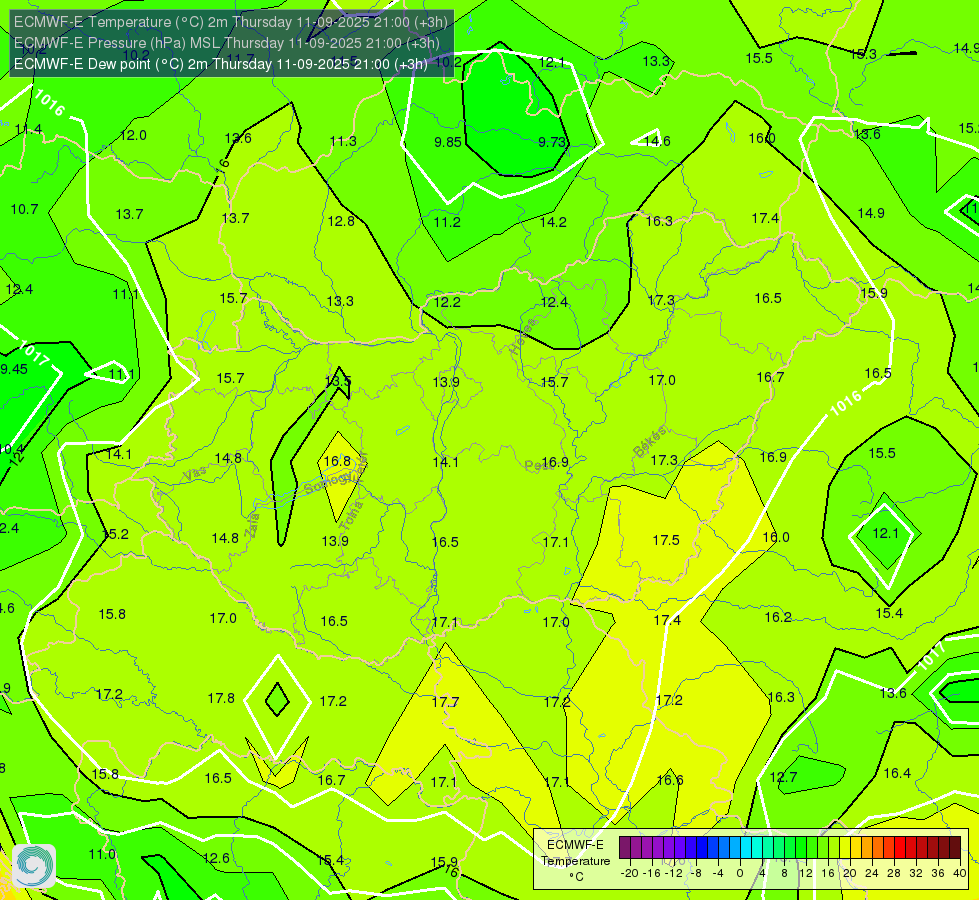Screen dimensions: 979x900
Task: Click the 17.7 temperature value
Action: pyautogui.click(x=446, y=703)
